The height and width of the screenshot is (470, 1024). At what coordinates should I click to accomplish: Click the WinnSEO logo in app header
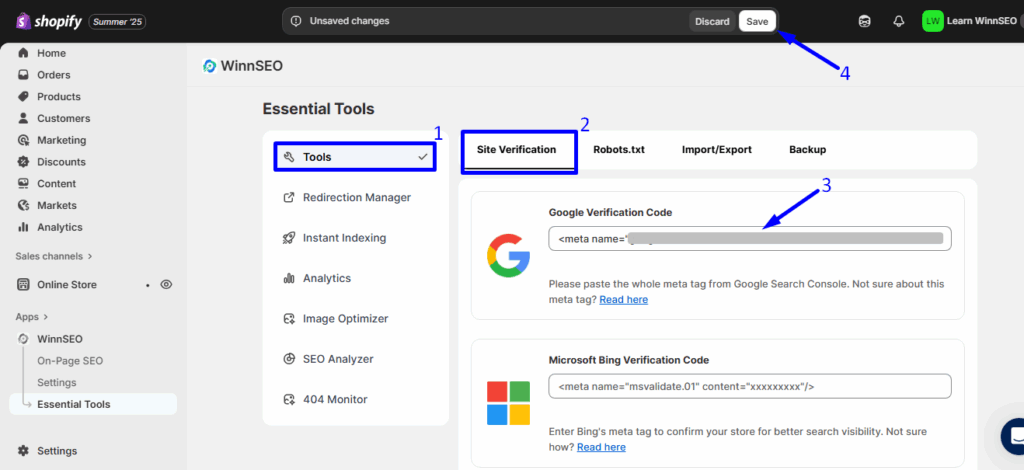click(x=210, y=65)
